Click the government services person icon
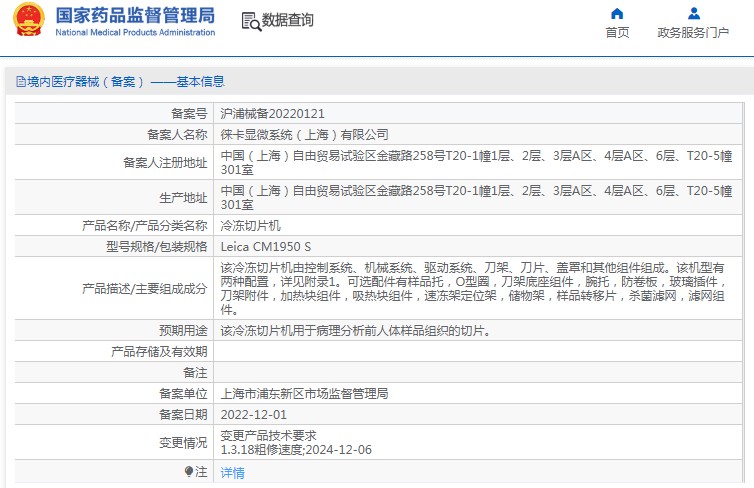This screenshot has width=754, height=488. (693, 13)
